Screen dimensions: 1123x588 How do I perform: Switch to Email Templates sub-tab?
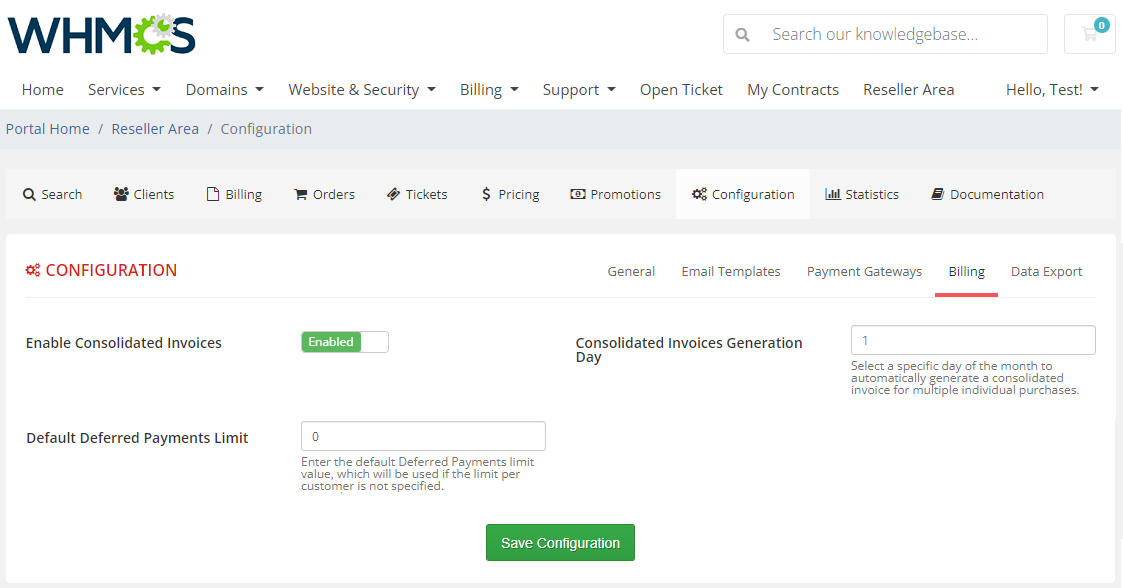coord(731,271)
